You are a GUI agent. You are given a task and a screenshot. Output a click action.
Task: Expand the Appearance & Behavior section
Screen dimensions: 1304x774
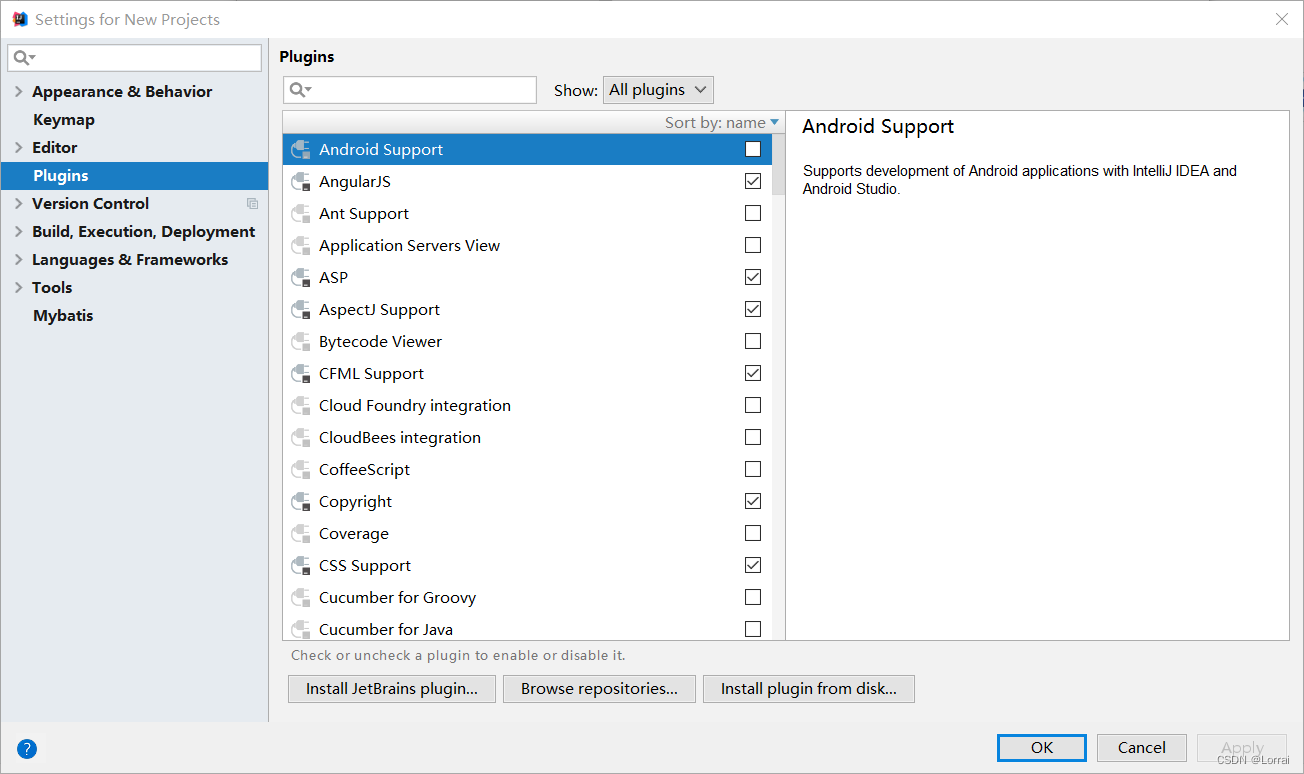tap(18, 92)
